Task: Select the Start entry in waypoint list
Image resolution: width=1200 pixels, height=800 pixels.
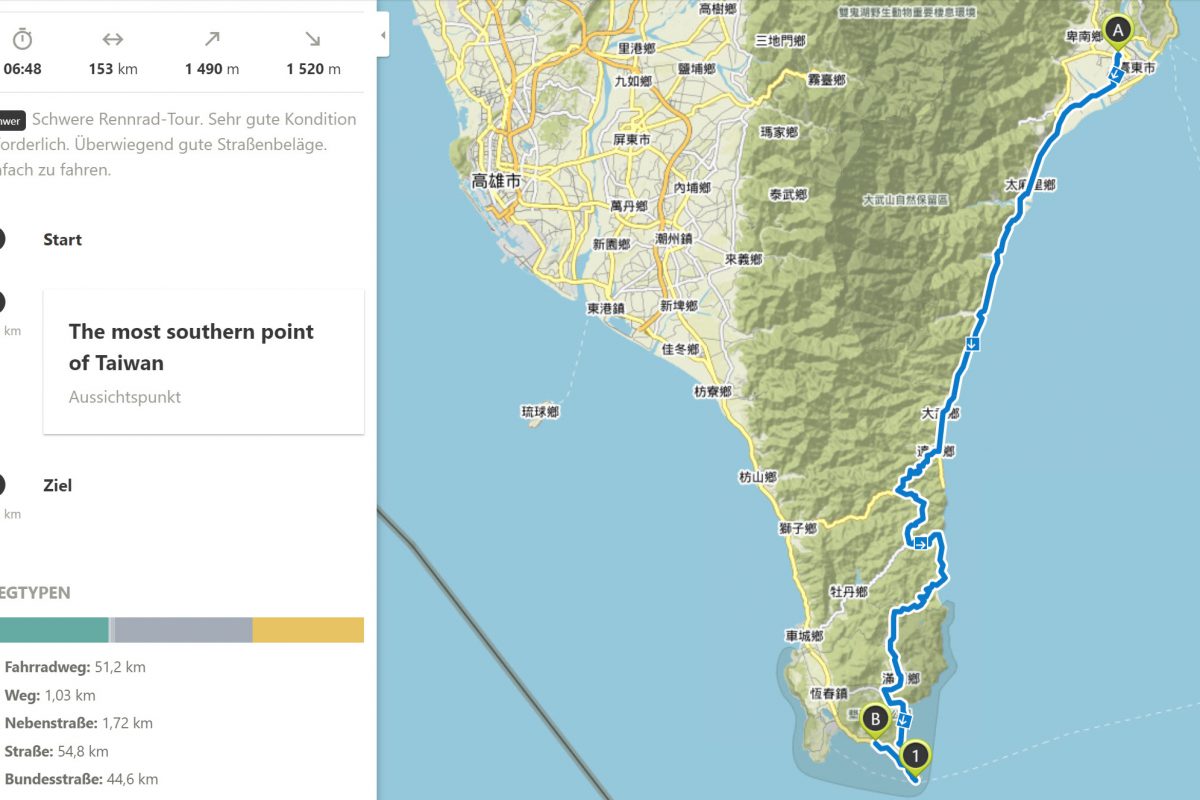Action: coord(62,240)
